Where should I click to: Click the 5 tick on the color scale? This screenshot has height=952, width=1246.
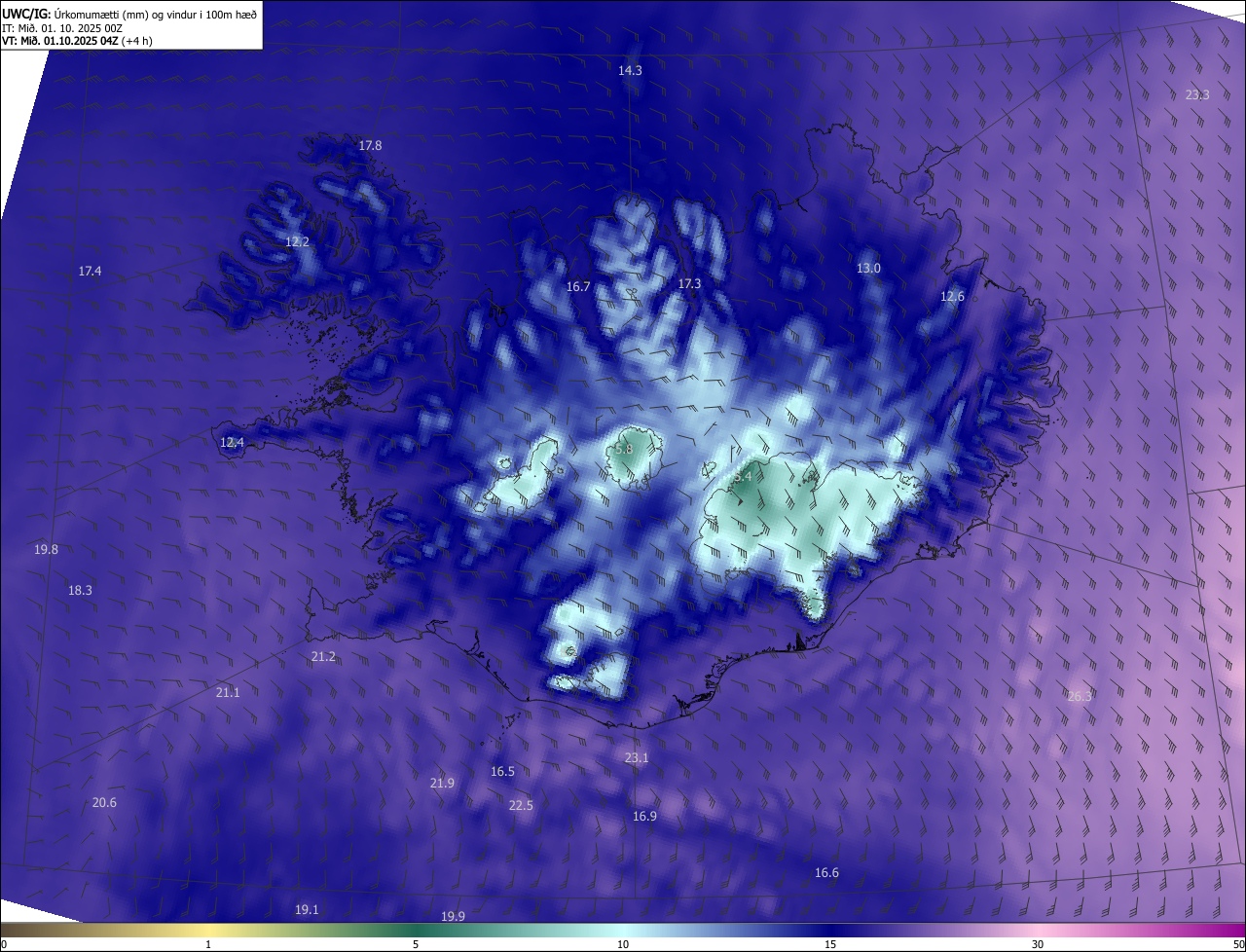tap(416, 944)
